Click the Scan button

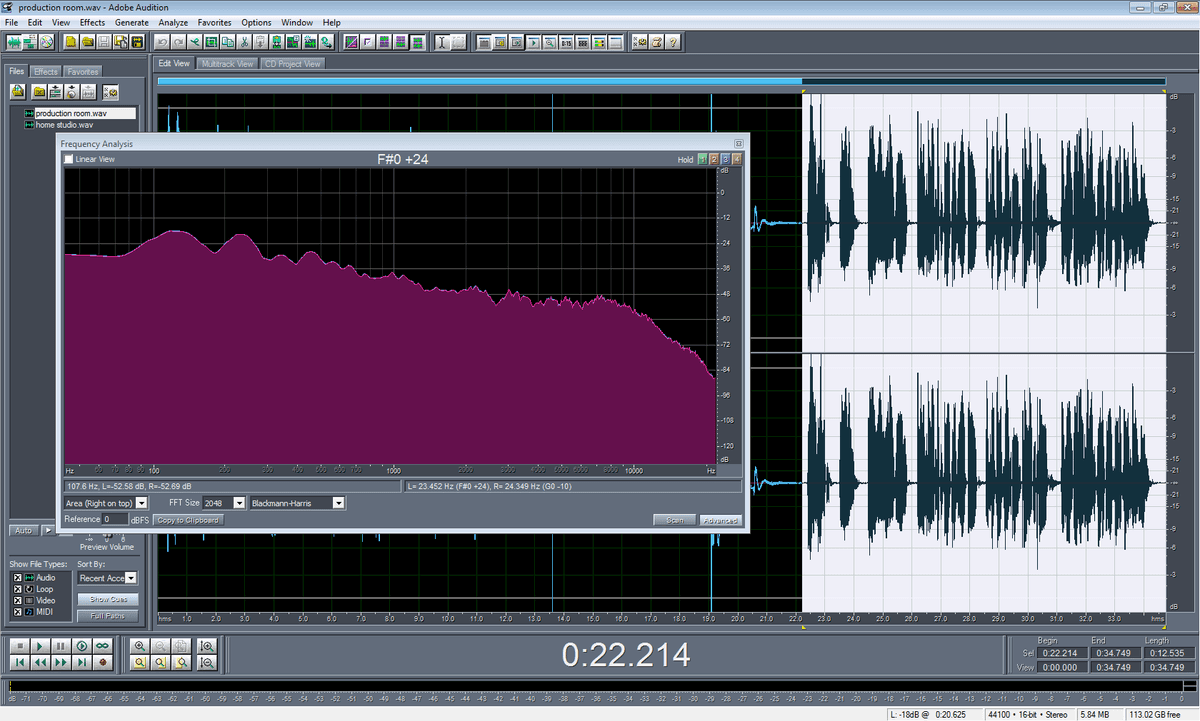[x=675, y=520]
